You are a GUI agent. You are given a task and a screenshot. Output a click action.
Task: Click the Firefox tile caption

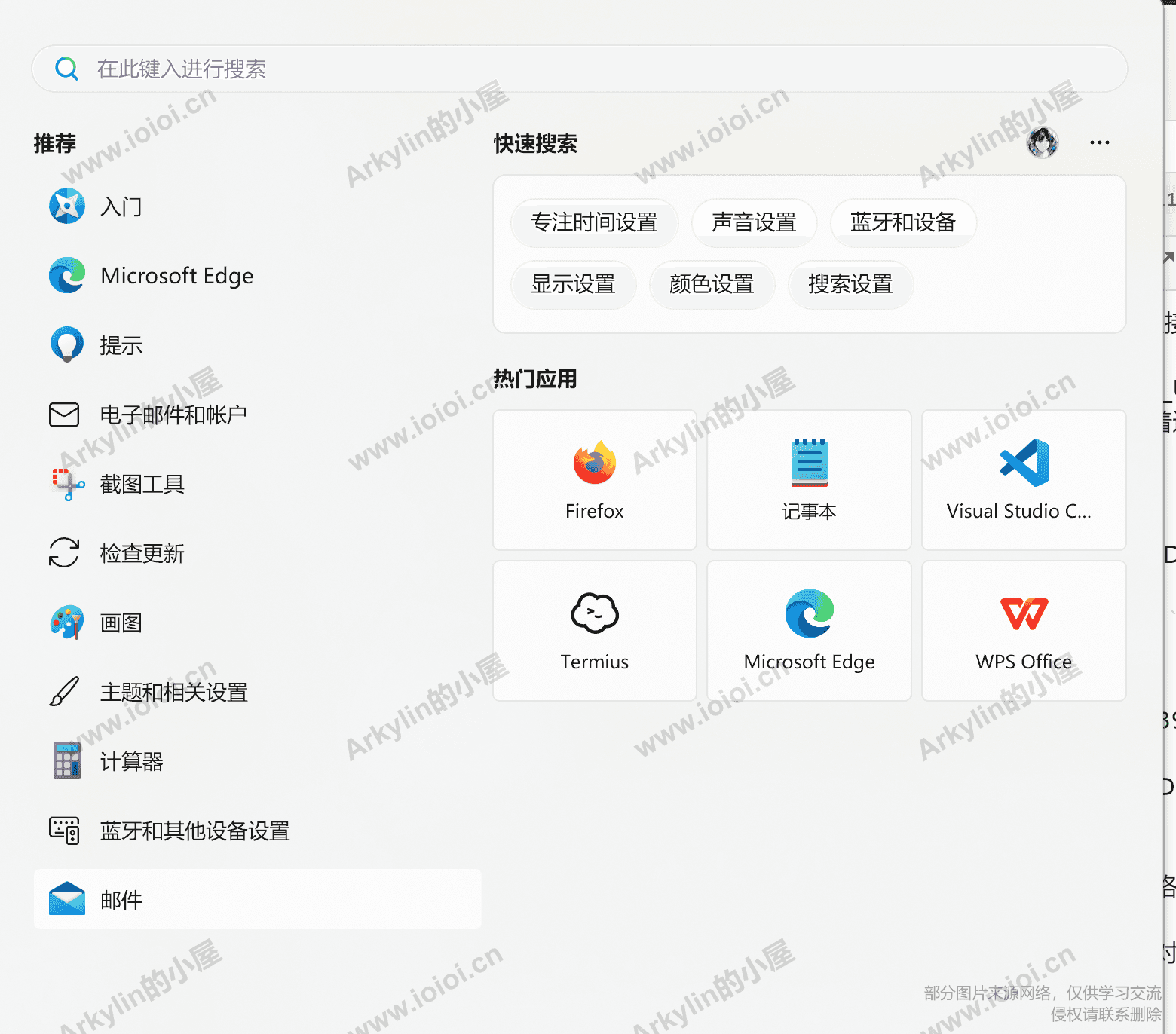(x=595, y=511)
